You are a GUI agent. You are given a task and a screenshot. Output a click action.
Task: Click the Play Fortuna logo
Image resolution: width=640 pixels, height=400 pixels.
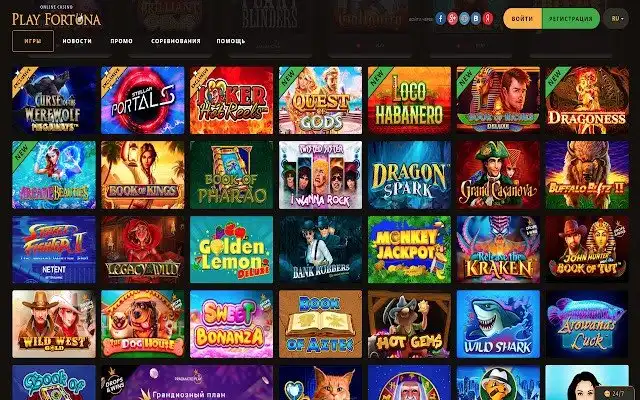click(x=56, y=16)
